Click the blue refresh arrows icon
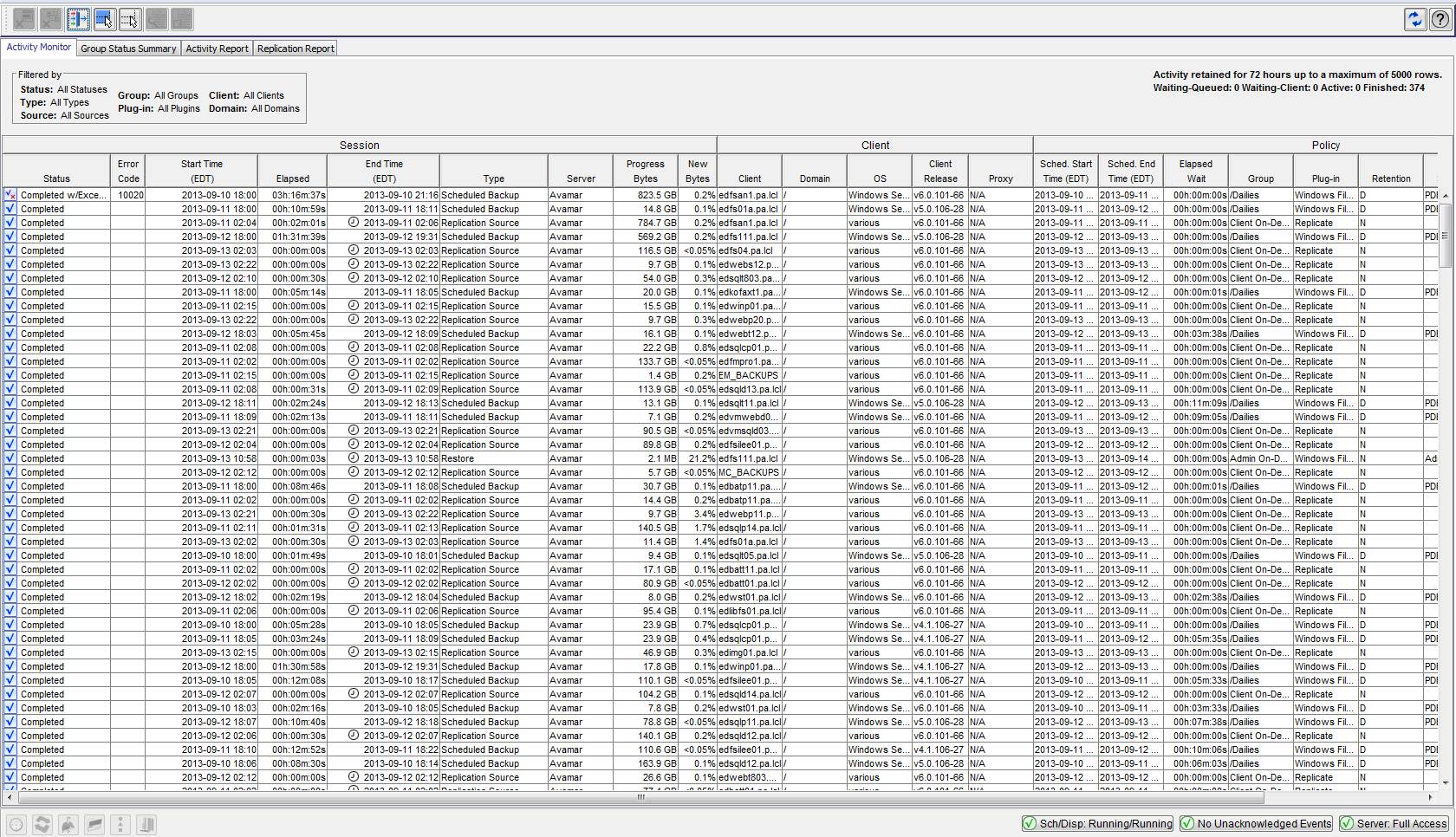Viewport: 1456px width, 837px height. click(x=1415, y=19)
